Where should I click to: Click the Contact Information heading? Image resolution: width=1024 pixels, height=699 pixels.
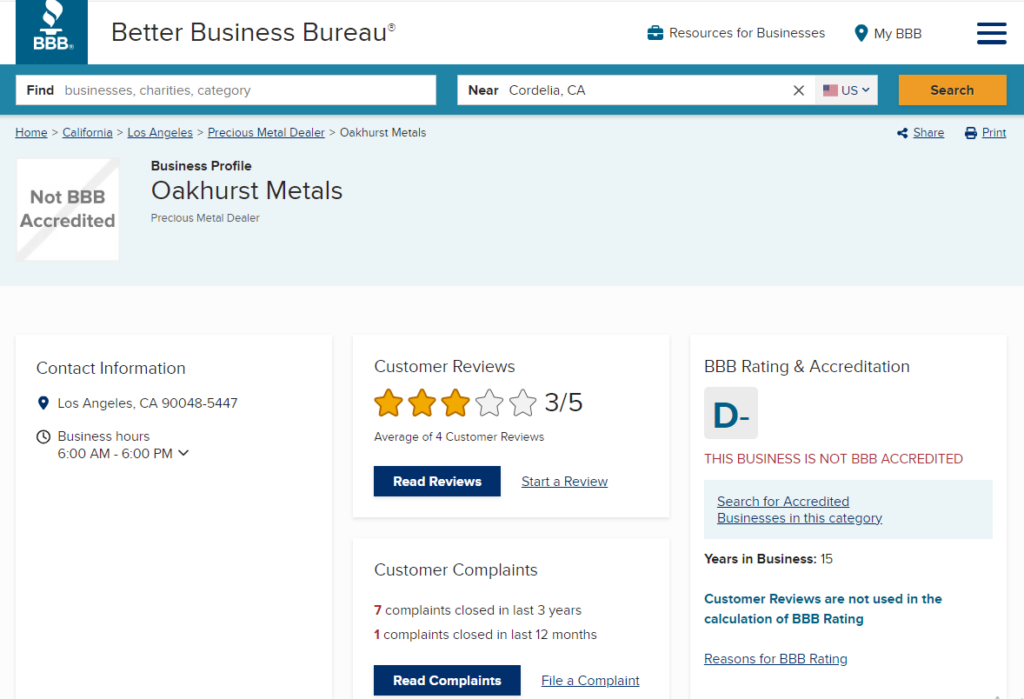110,368
